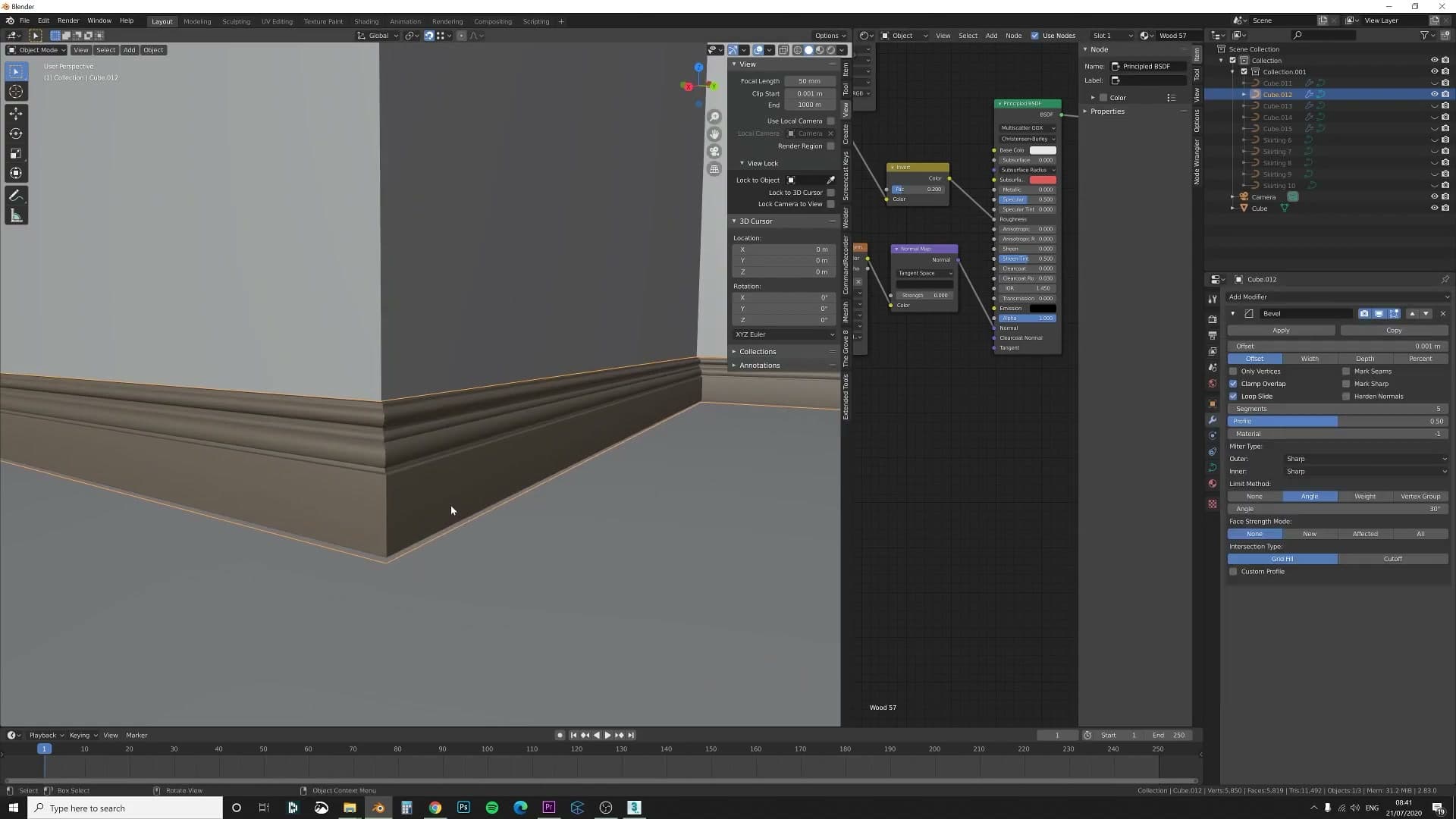Move Bevel modifier up arrow

point(1412,314)
